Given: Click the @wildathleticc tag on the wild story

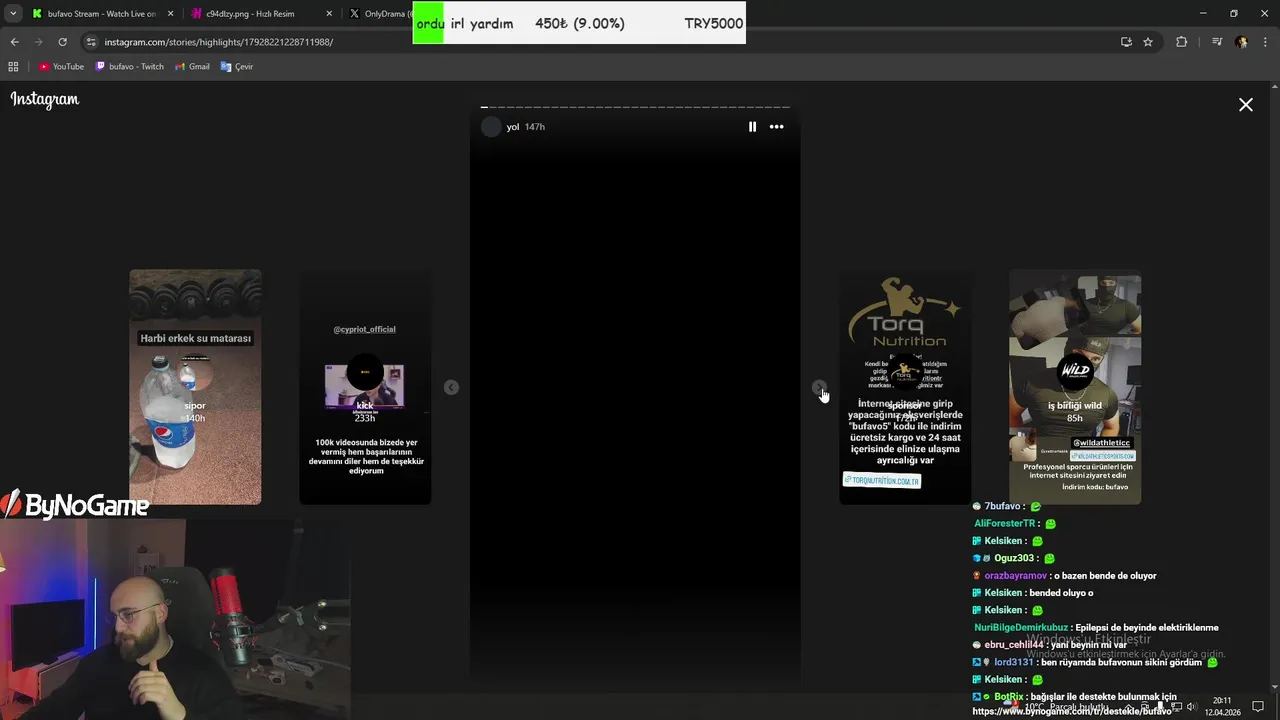Looking at the screenshot, I should click(1101, 443).
